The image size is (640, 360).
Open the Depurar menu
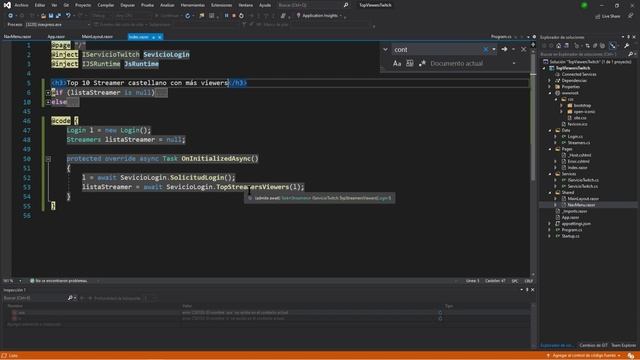click(127, 5)
